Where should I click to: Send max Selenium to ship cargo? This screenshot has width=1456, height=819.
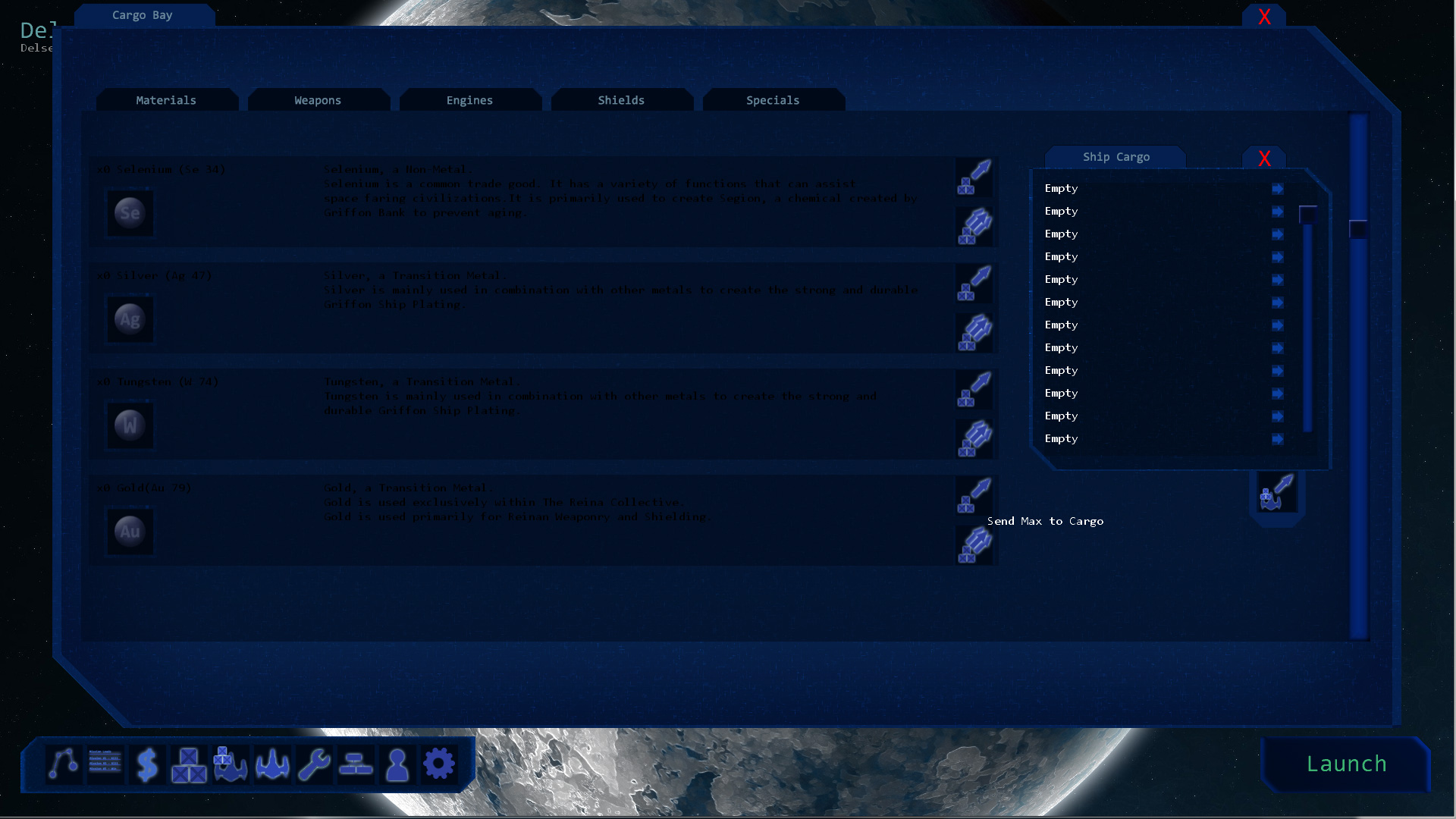(x=974, y=226)
